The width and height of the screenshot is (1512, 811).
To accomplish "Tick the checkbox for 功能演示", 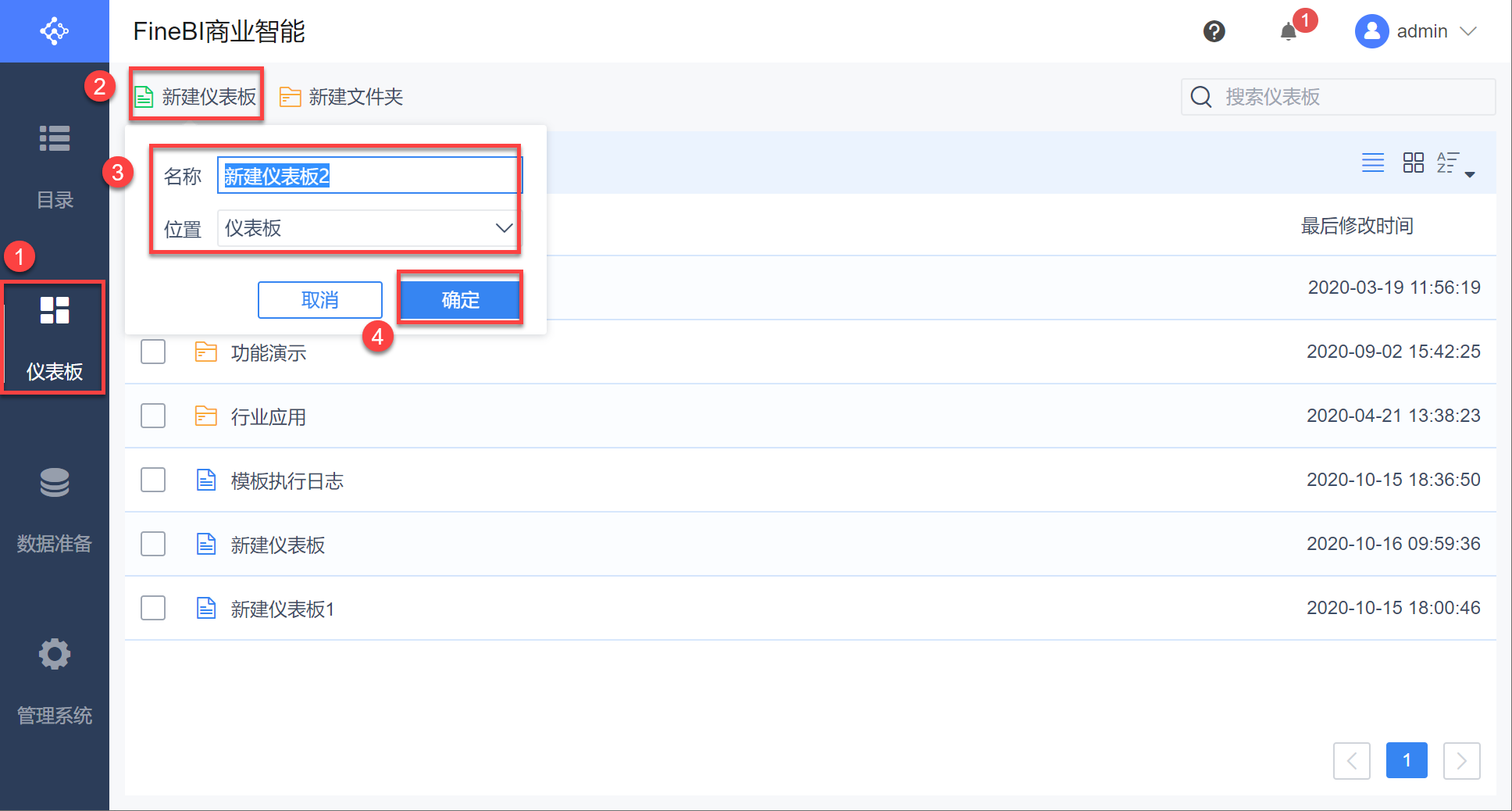I will click(153, 352).
